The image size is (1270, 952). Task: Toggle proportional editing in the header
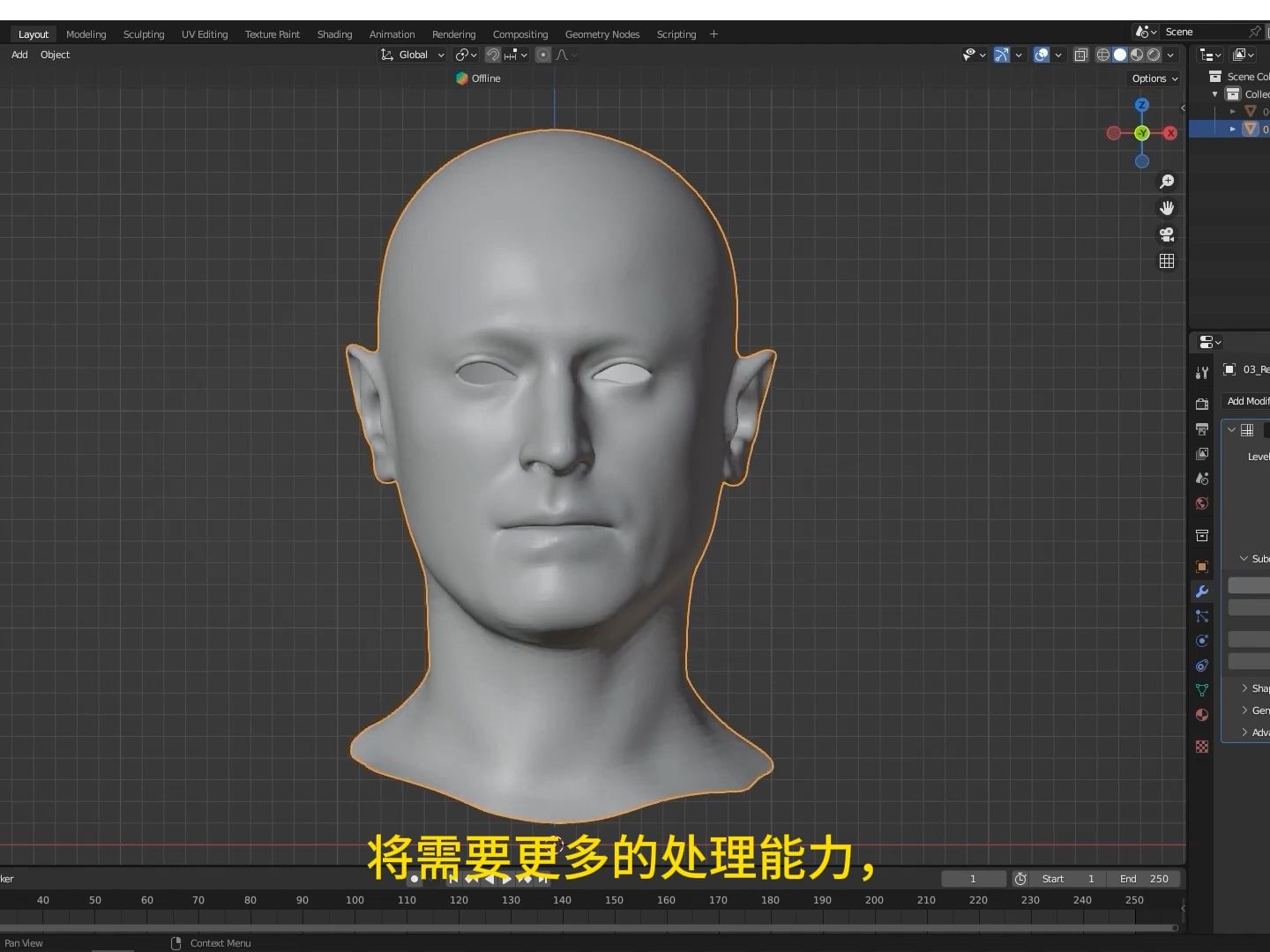[x=543, y=55]
